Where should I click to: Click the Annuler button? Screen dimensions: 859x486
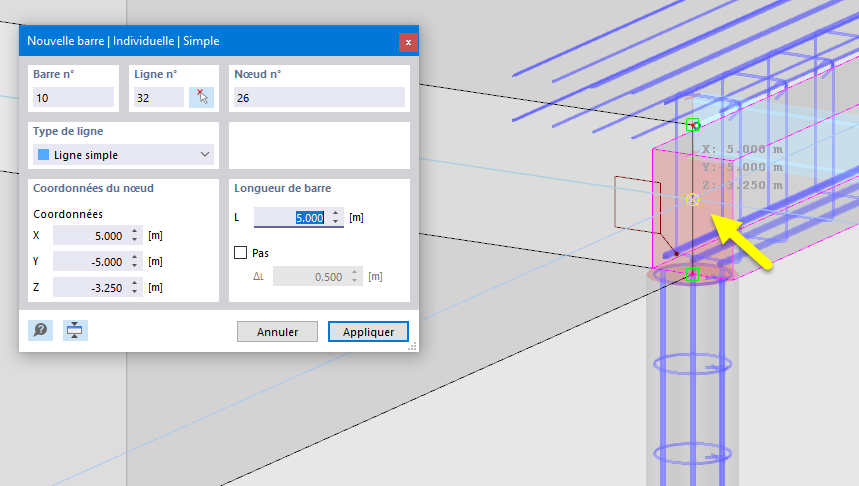[277, 331]
